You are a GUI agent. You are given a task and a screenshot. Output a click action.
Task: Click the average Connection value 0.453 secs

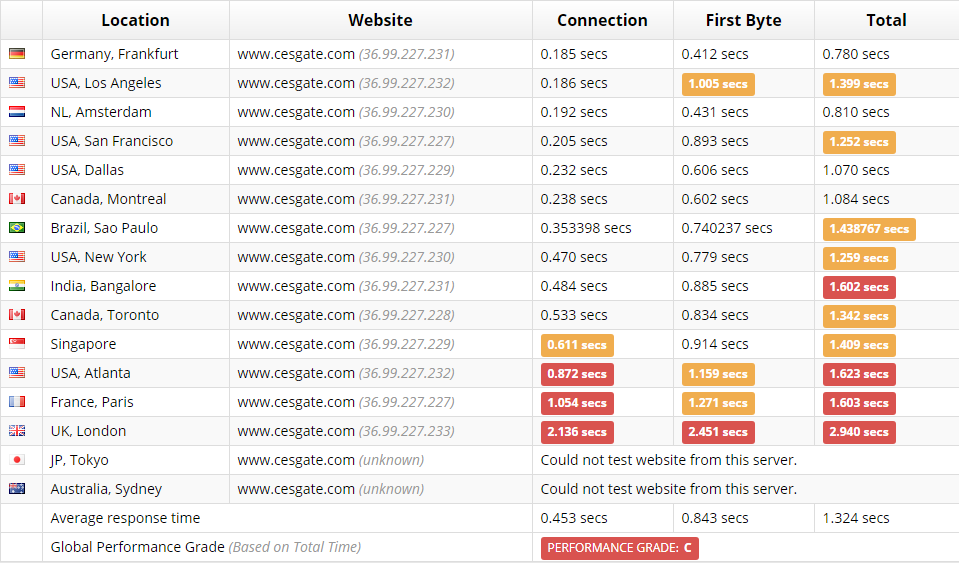[x=574, y=518]
